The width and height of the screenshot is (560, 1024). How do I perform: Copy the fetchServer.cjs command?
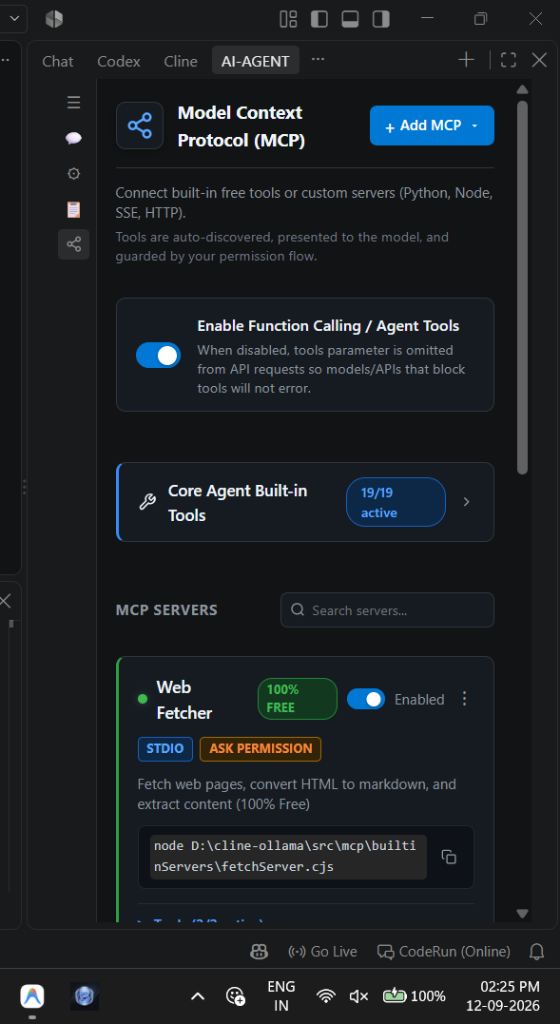coord(448,857)
